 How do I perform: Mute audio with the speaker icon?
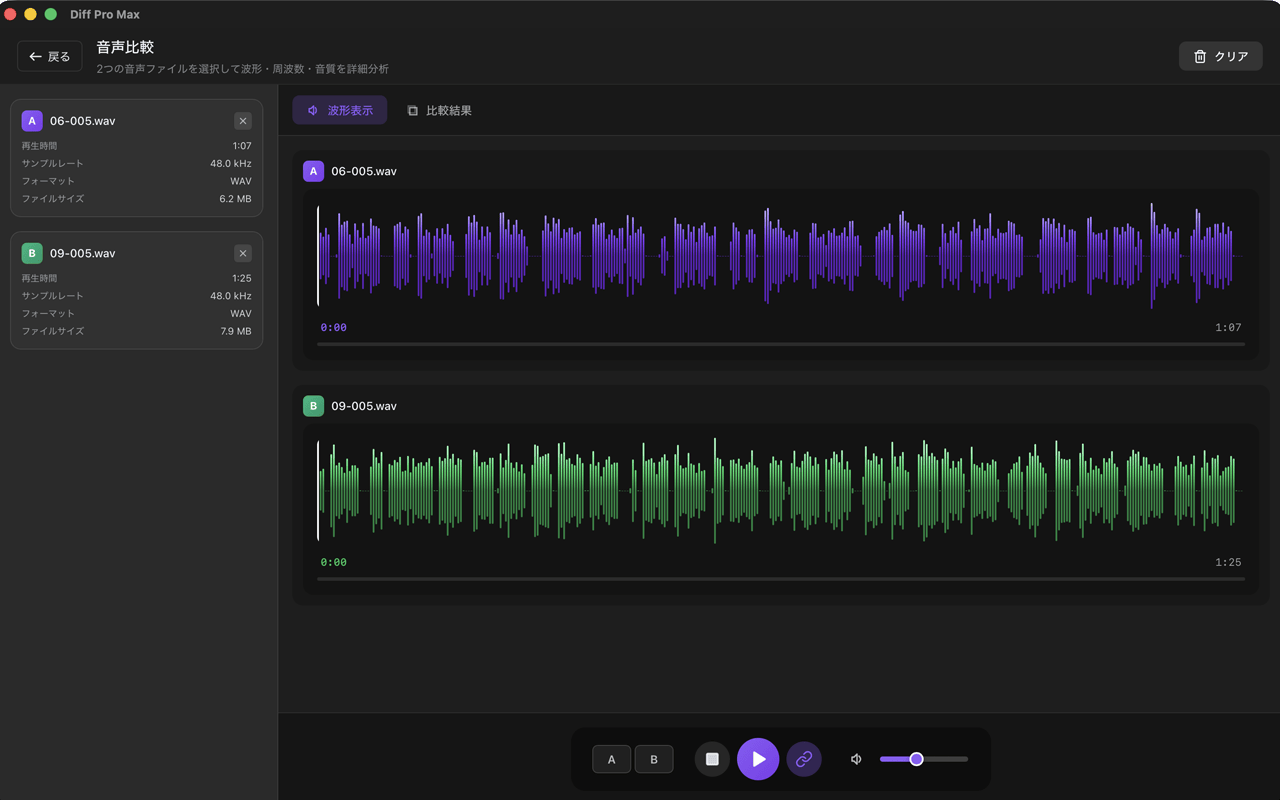856,759
